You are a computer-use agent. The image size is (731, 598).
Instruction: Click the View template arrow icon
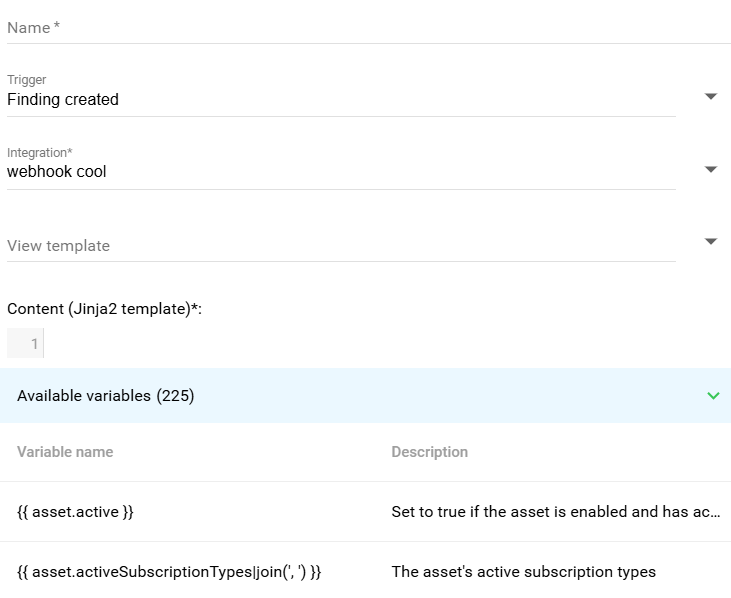711,242
